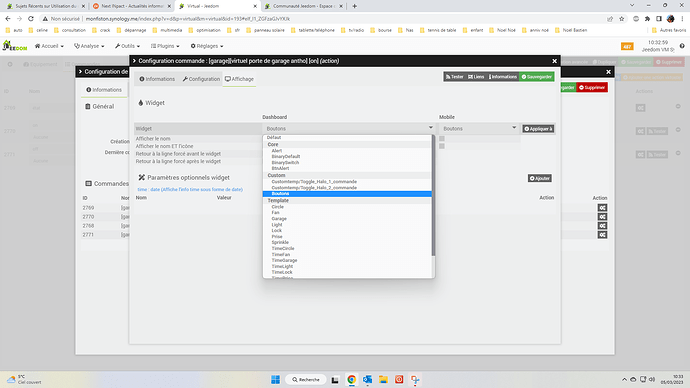Screen dimensions: 690x388
Task: Click the green Sauvegarder button
Action: [536, 77]
